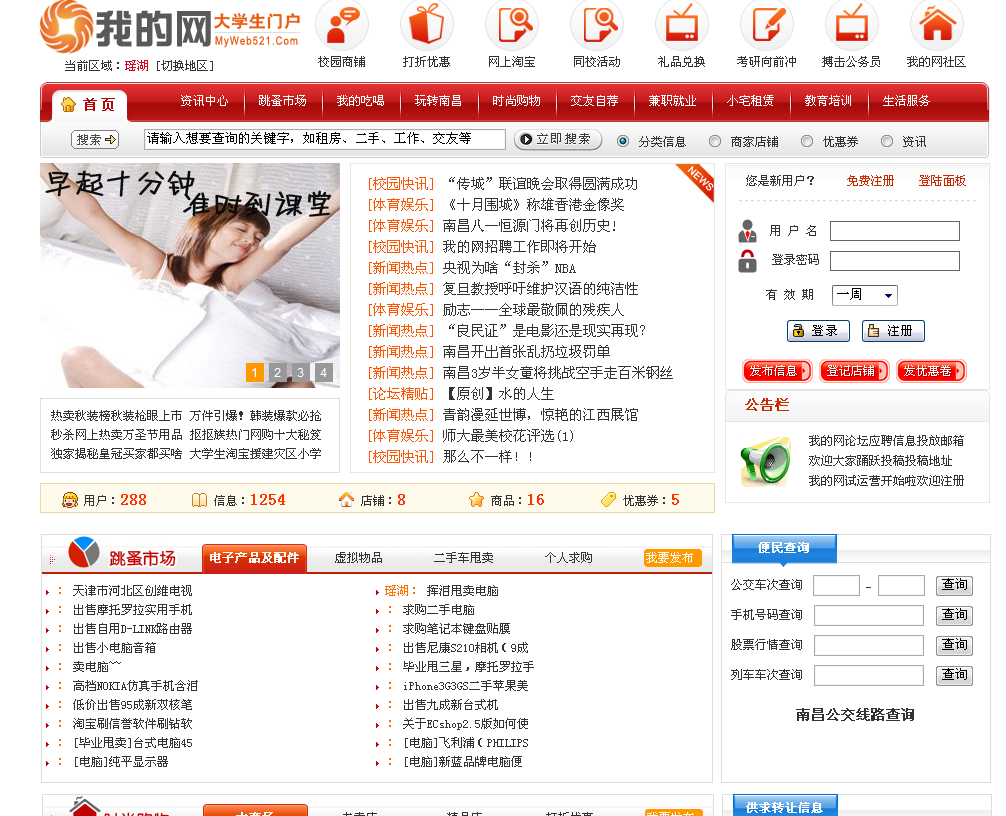Go to the 首页 tab

pyautogui.click(x=89, y=105)
